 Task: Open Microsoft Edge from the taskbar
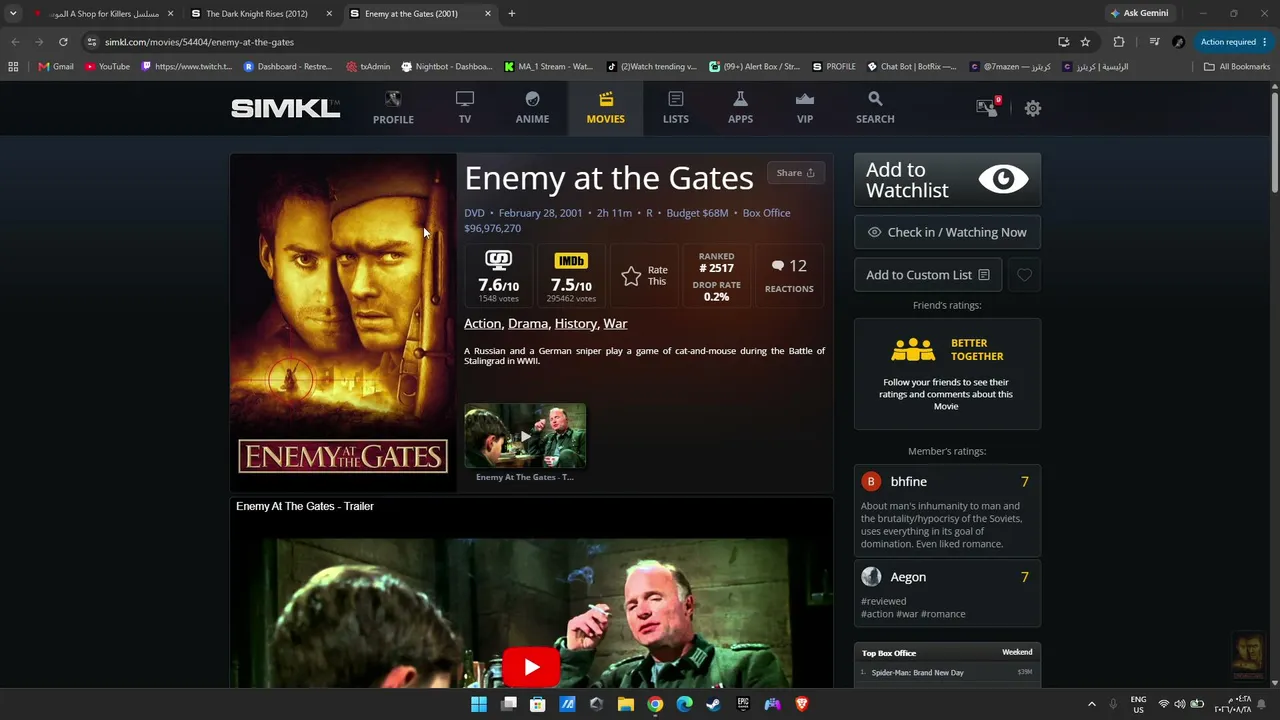[684, 704]
